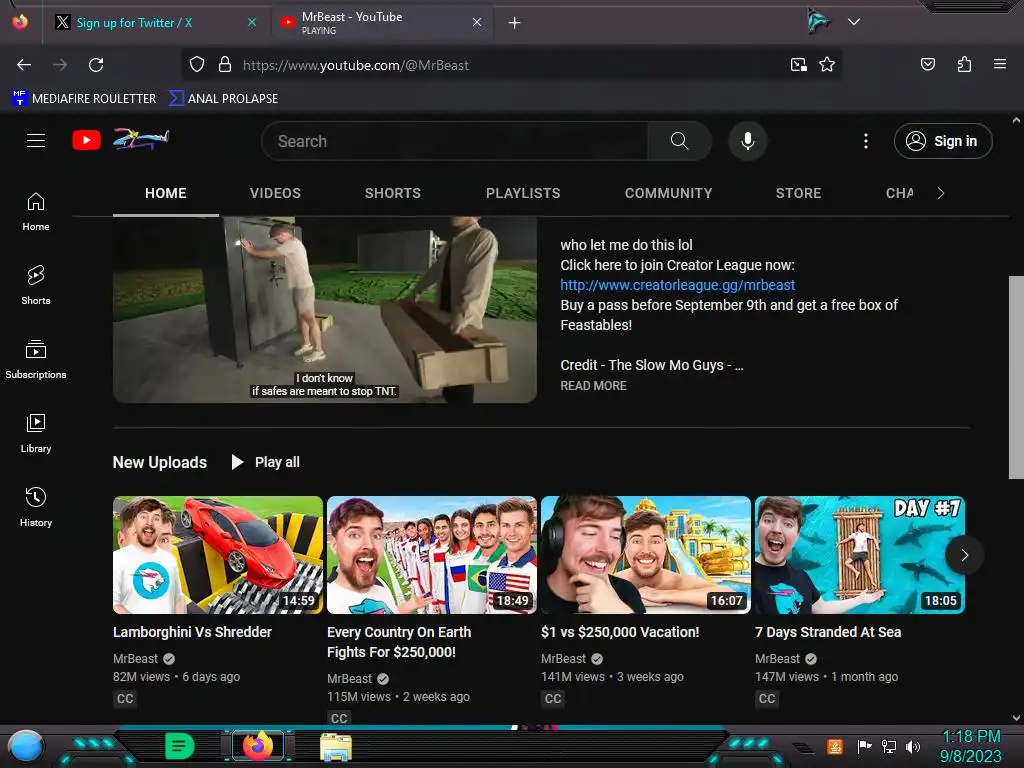Image resolution: width=1024 pixels, height=768 pixels.
Task: Switch to the VIDEOS channel tab
Action: click(275, 193)
